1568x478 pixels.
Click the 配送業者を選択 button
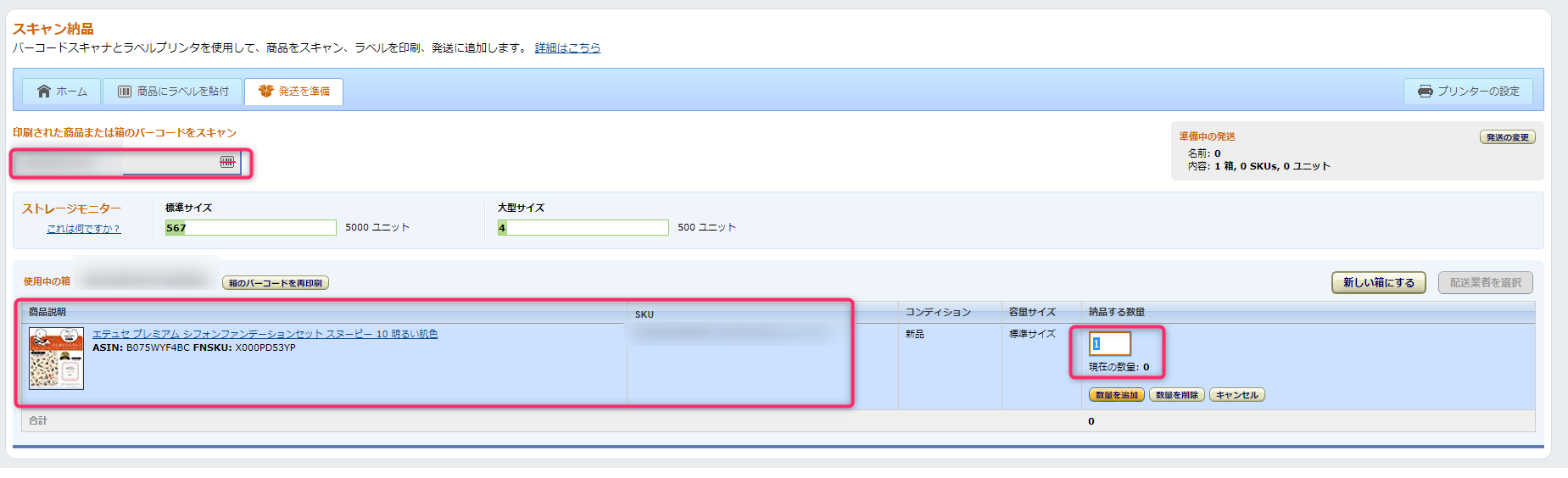1485,283
